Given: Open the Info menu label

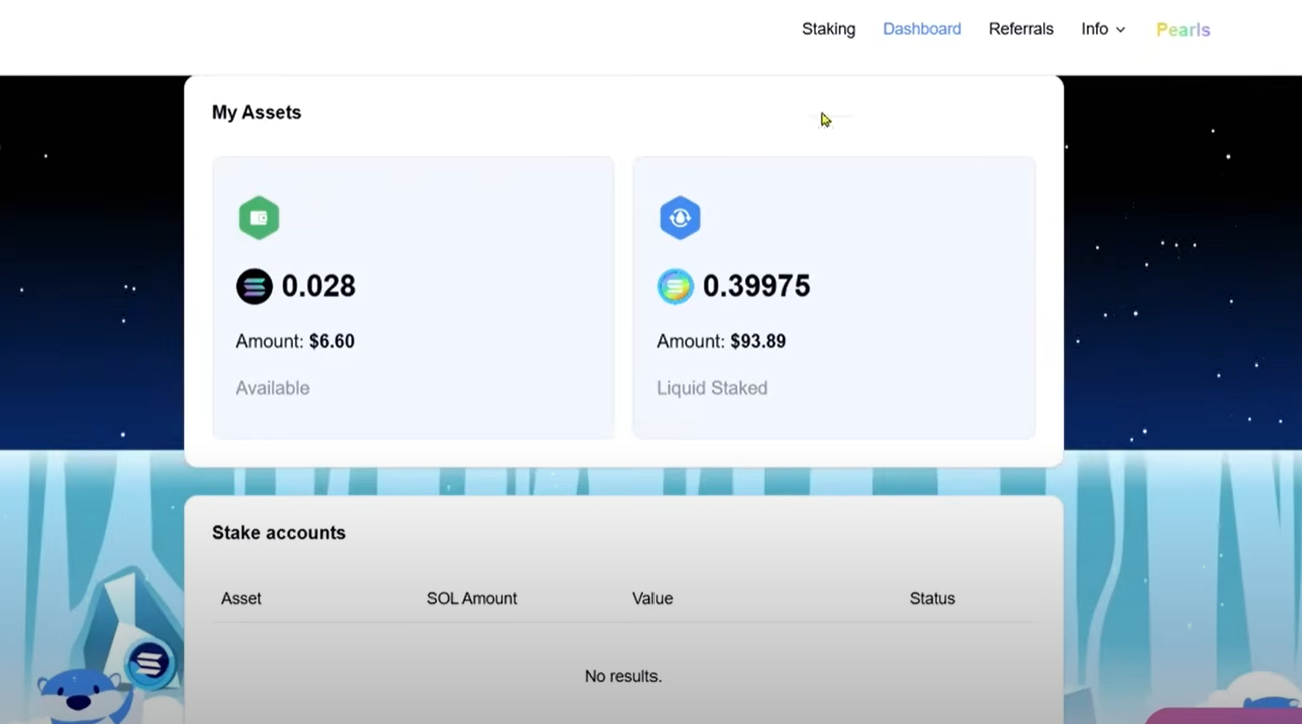Looking at the screenshot, I should click(x=1094, y=29).
